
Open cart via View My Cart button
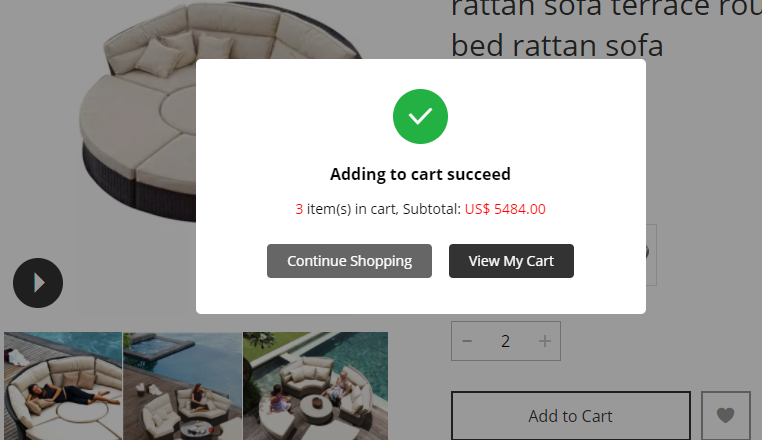click(511, 261)
